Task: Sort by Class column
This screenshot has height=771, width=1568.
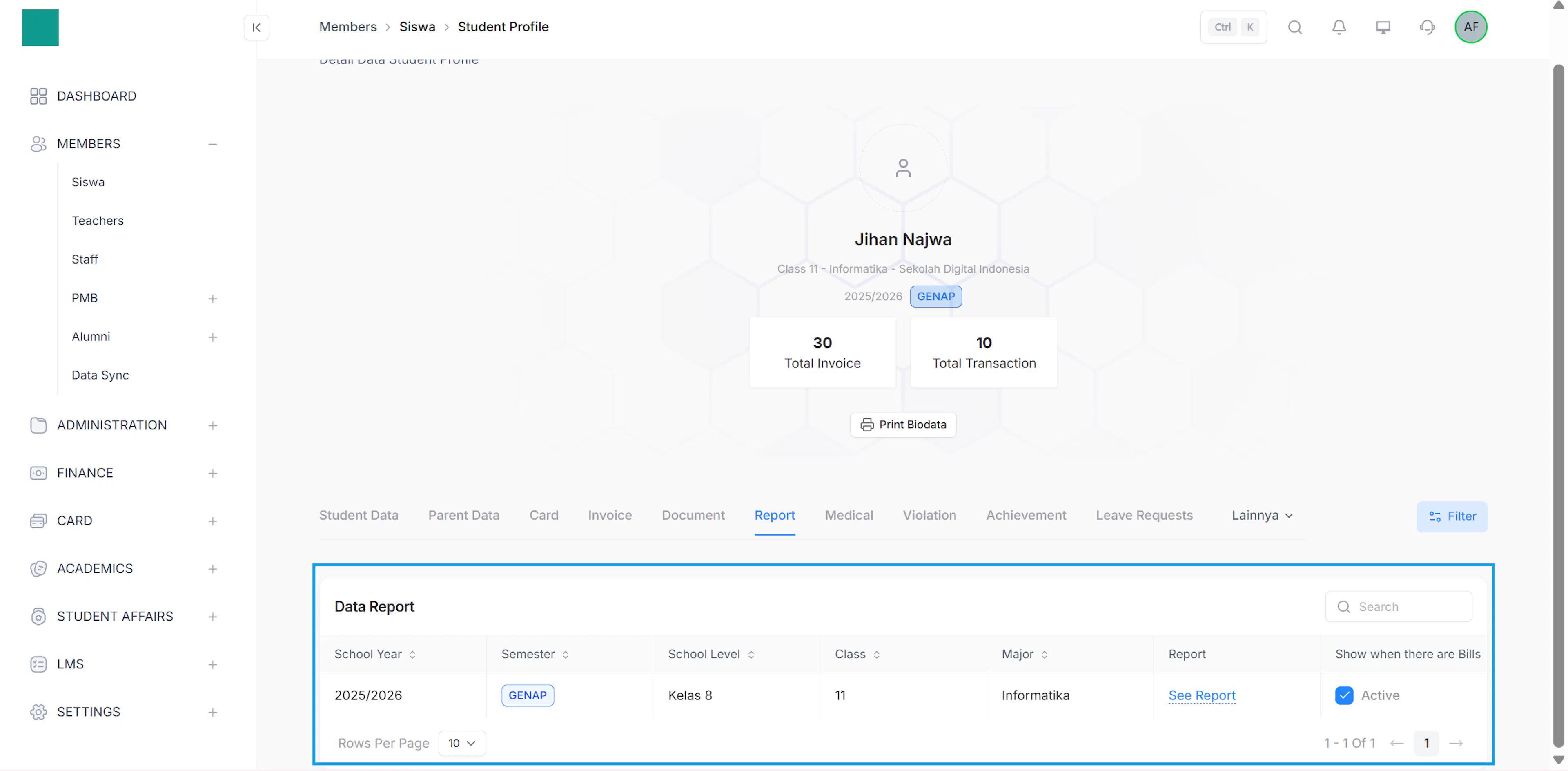Action: [876, 655]
